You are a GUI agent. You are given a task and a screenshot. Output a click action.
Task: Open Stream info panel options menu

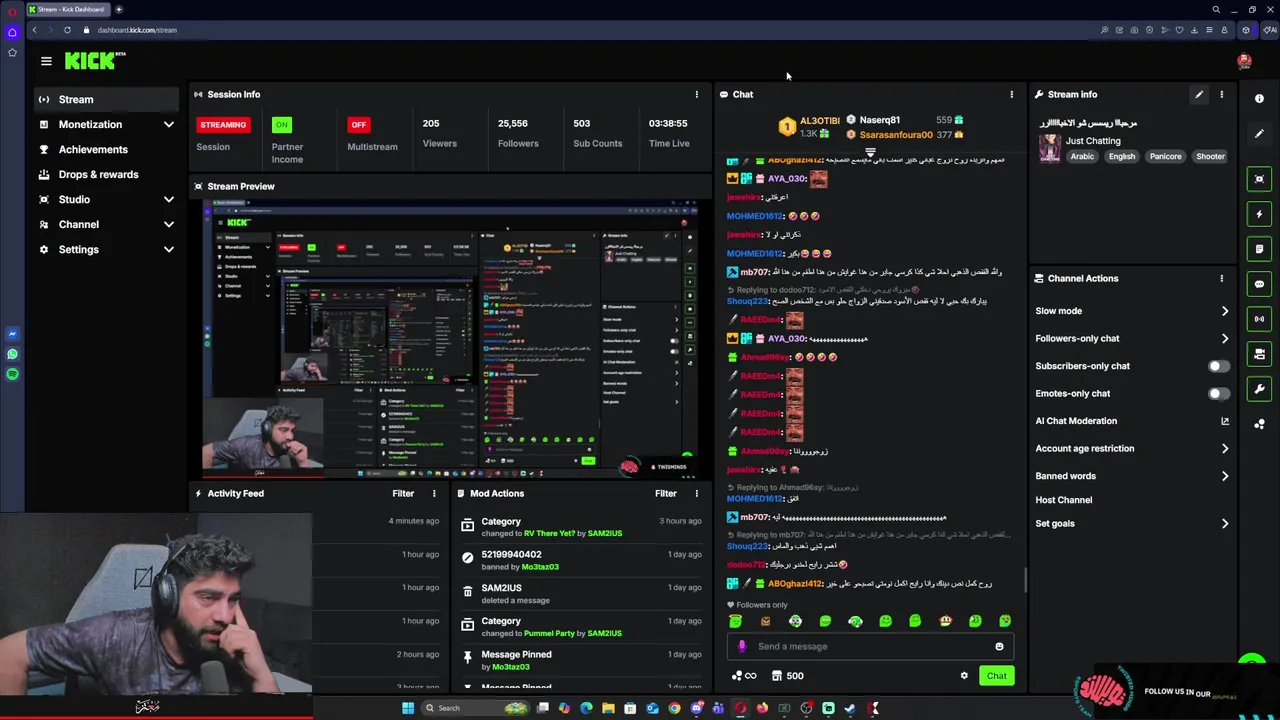point(1221,95)
